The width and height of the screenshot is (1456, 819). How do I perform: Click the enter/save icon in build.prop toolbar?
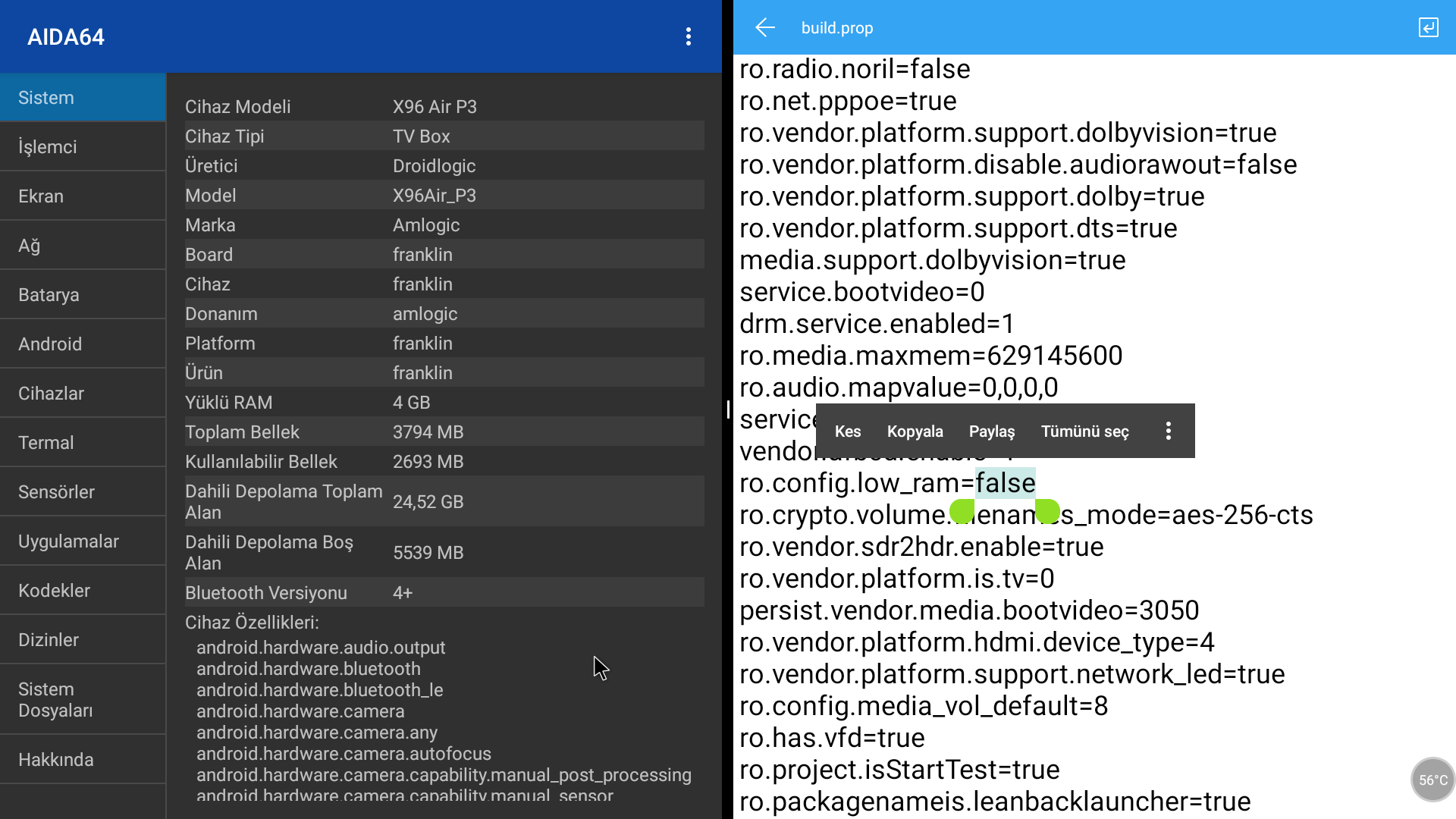(x=1428, y=27)
